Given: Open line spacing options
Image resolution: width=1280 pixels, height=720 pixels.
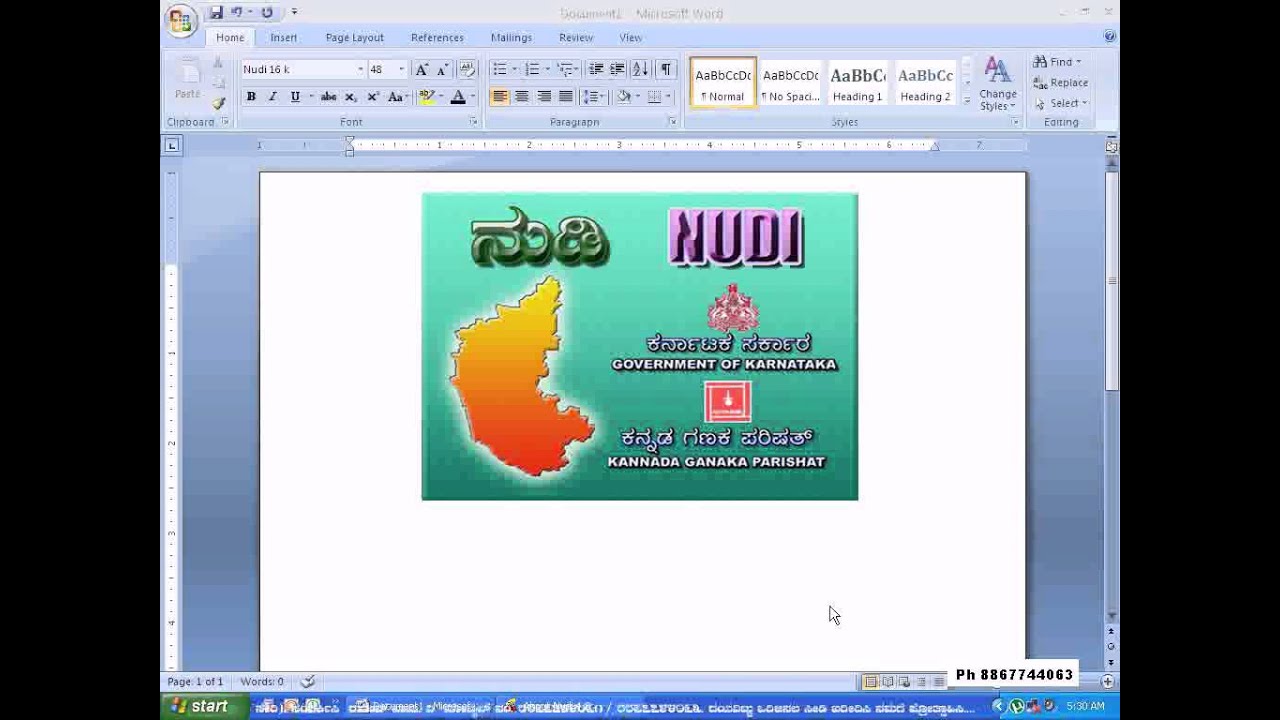Looking at the screenshot, I should click(x=593, y=97).
